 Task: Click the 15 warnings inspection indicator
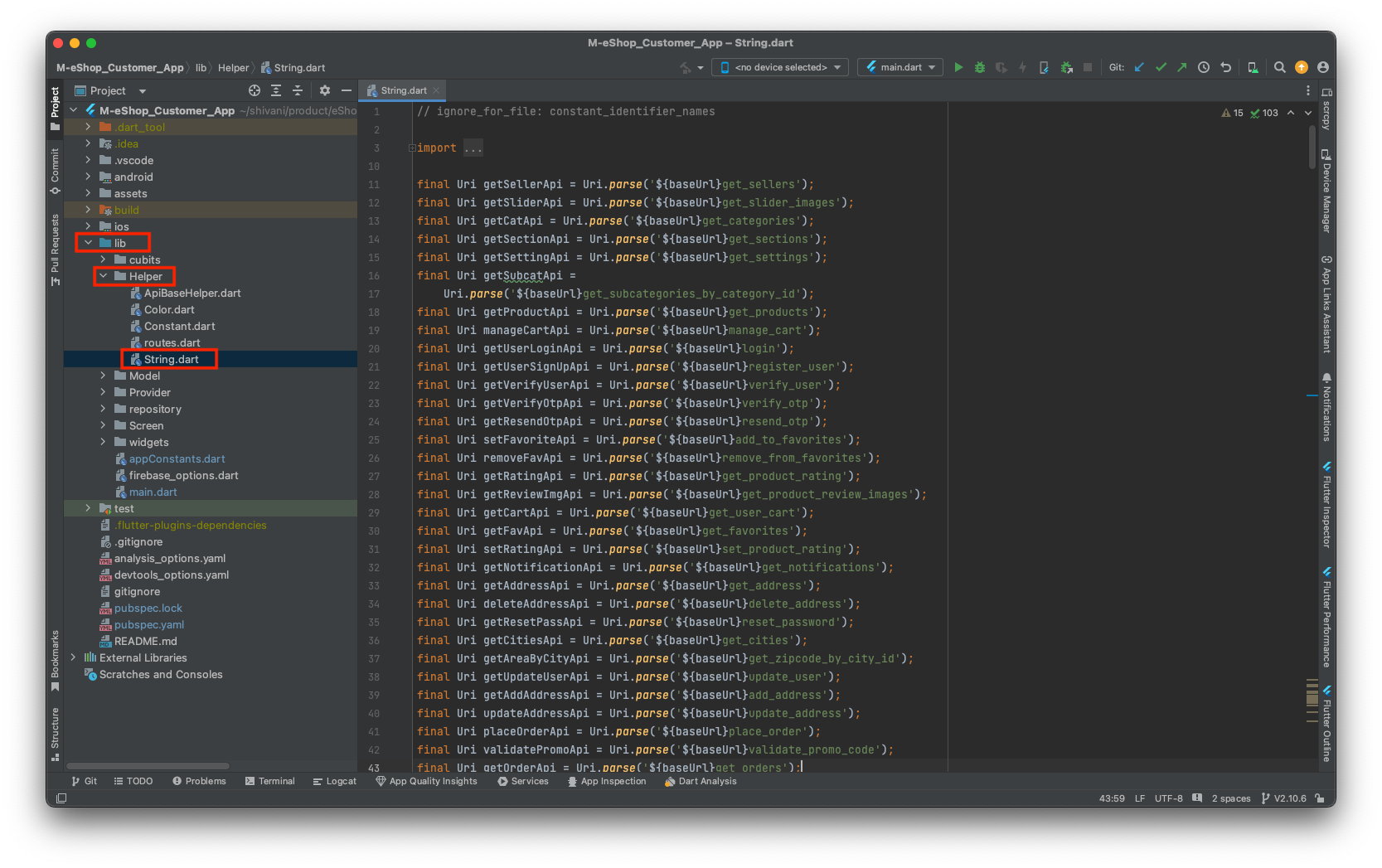(x=1233, y=113)
